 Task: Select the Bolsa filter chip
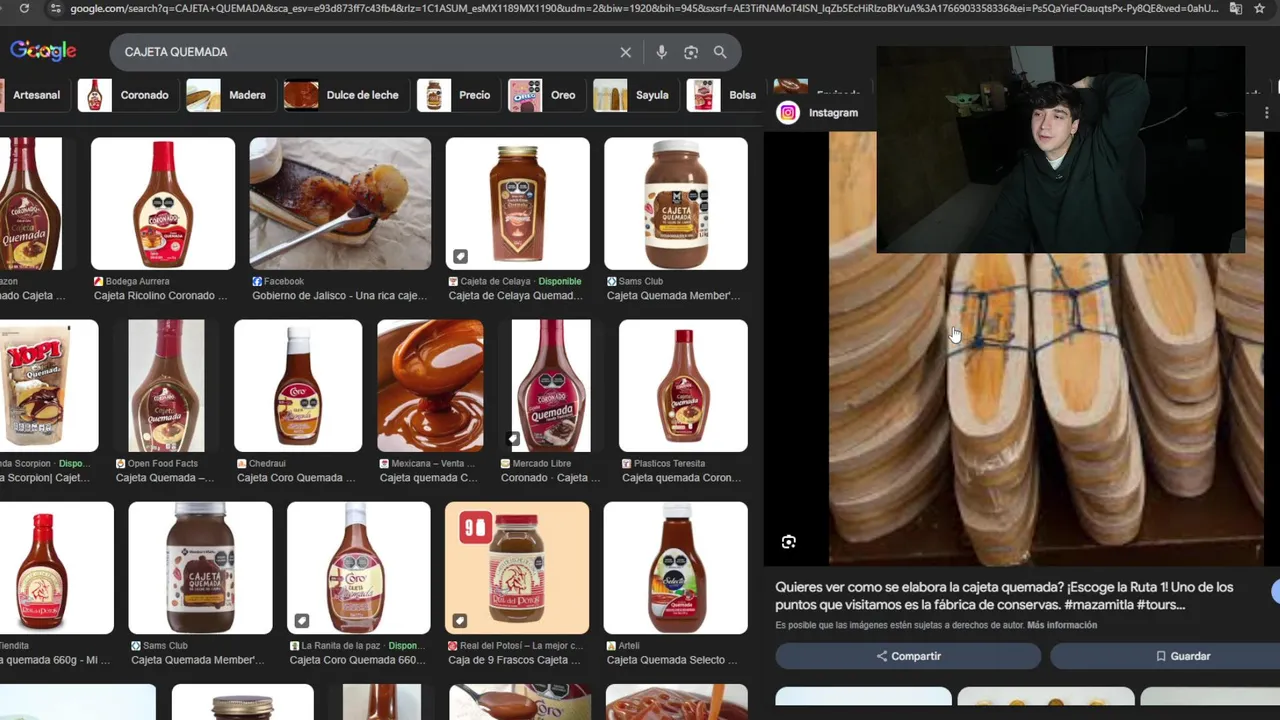(x=724, y=95)
